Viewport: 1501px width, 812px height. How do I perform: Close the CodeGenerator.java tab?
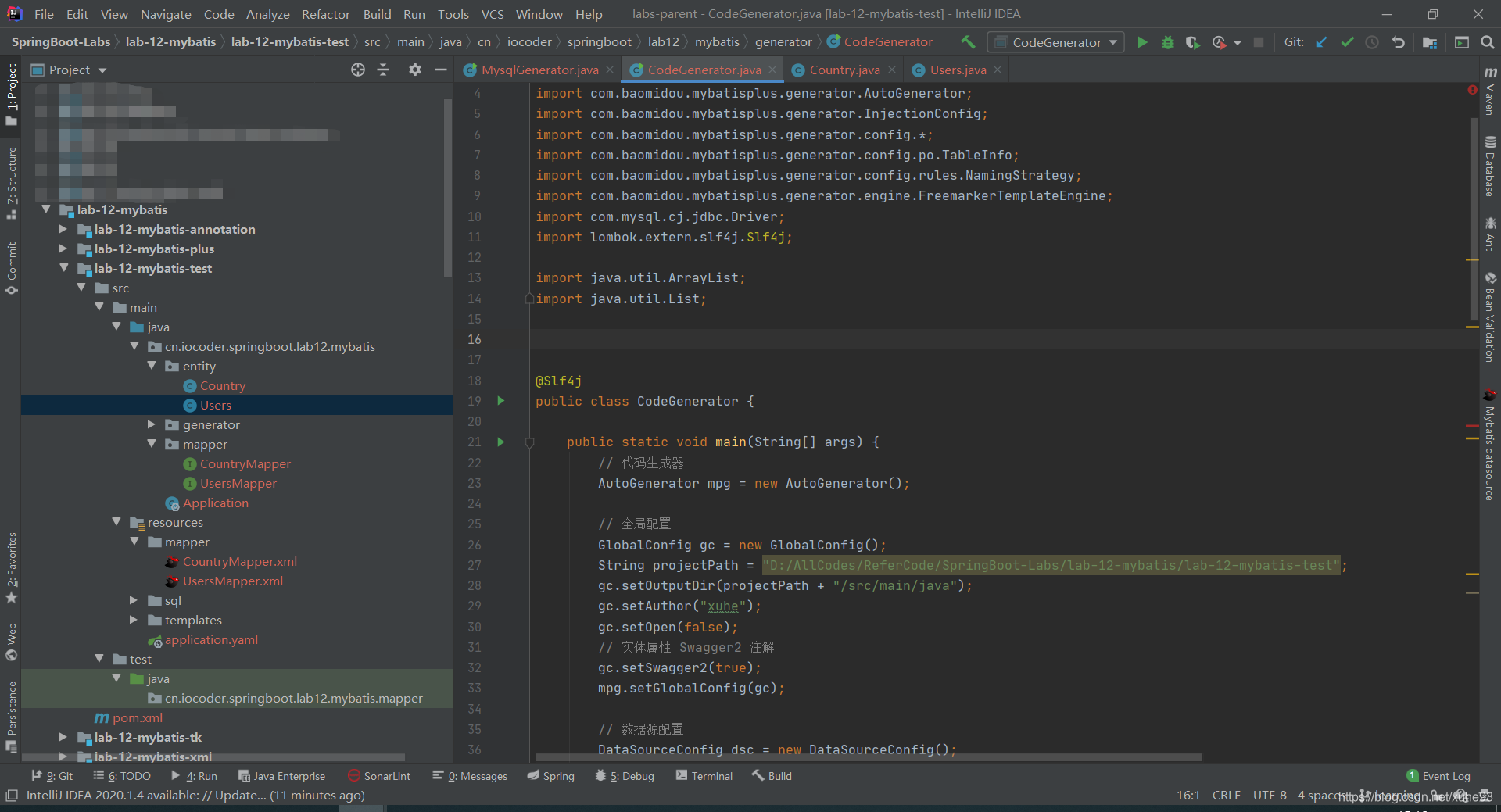772,70
